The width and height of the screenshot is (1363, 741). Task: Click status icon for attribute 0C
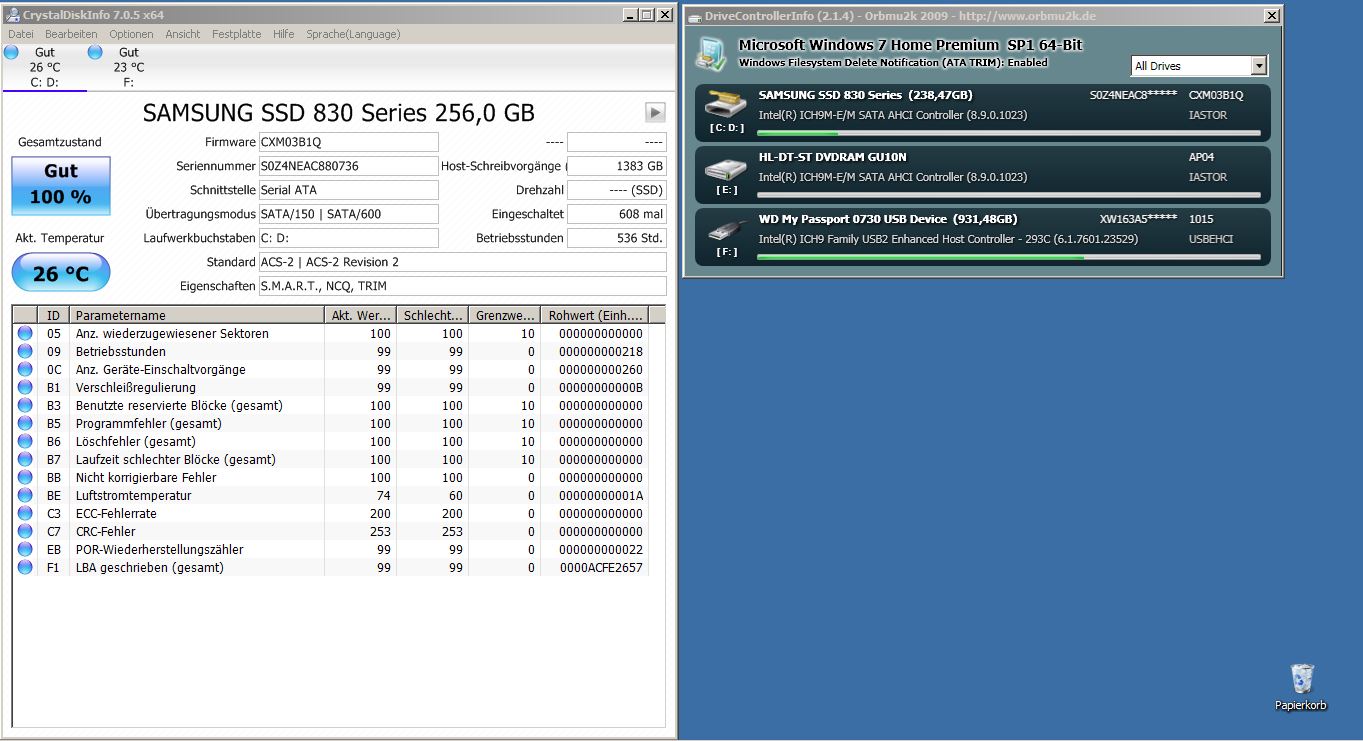click(25, 369)
